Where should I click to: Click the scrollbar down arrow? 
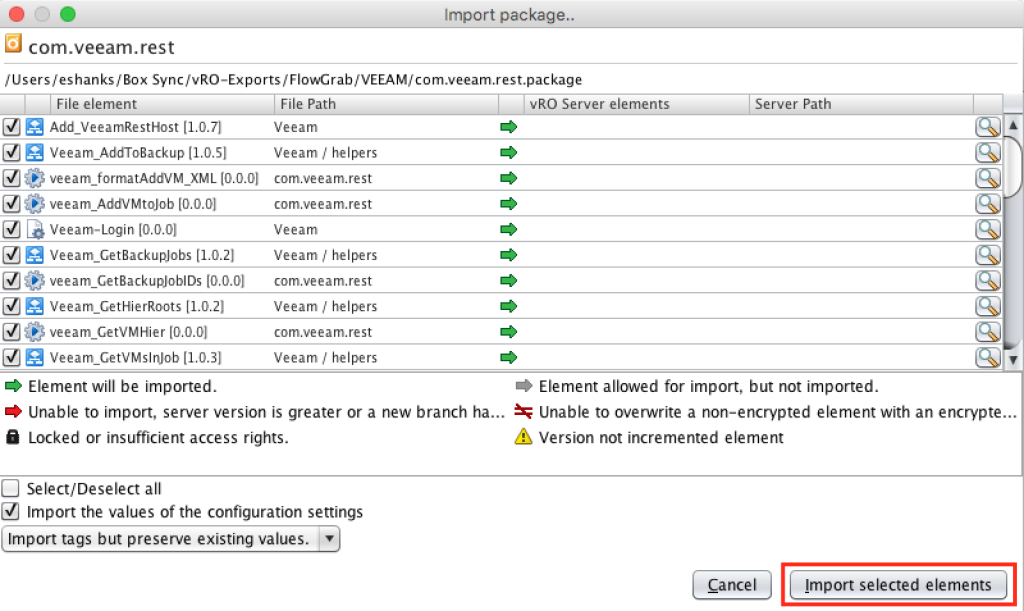pyautogui.click(x=1012, y=361)
